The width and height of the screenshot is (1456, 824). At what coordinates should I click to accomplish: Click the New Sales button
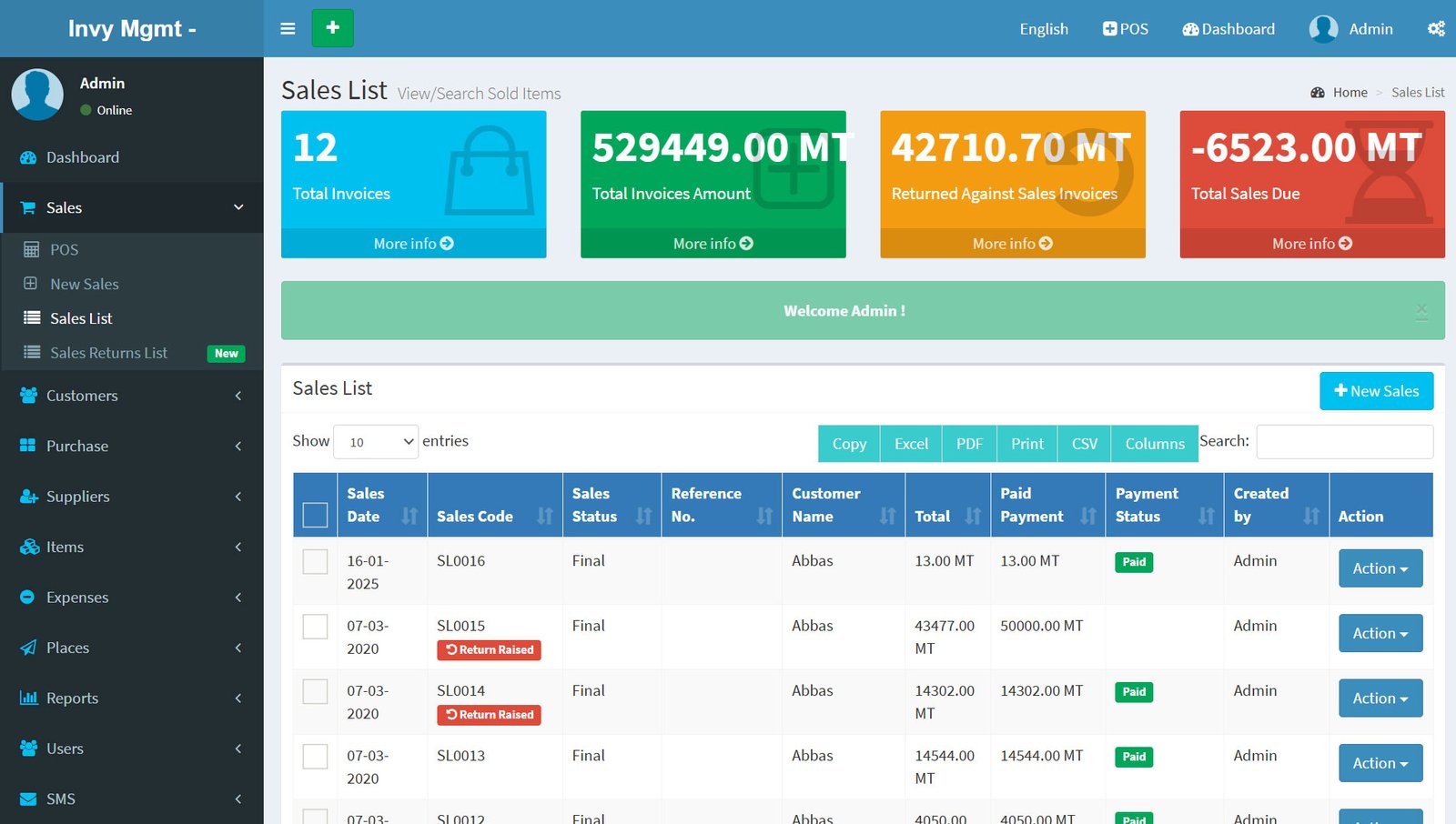pyautogui.click(x=1376, y=391)
